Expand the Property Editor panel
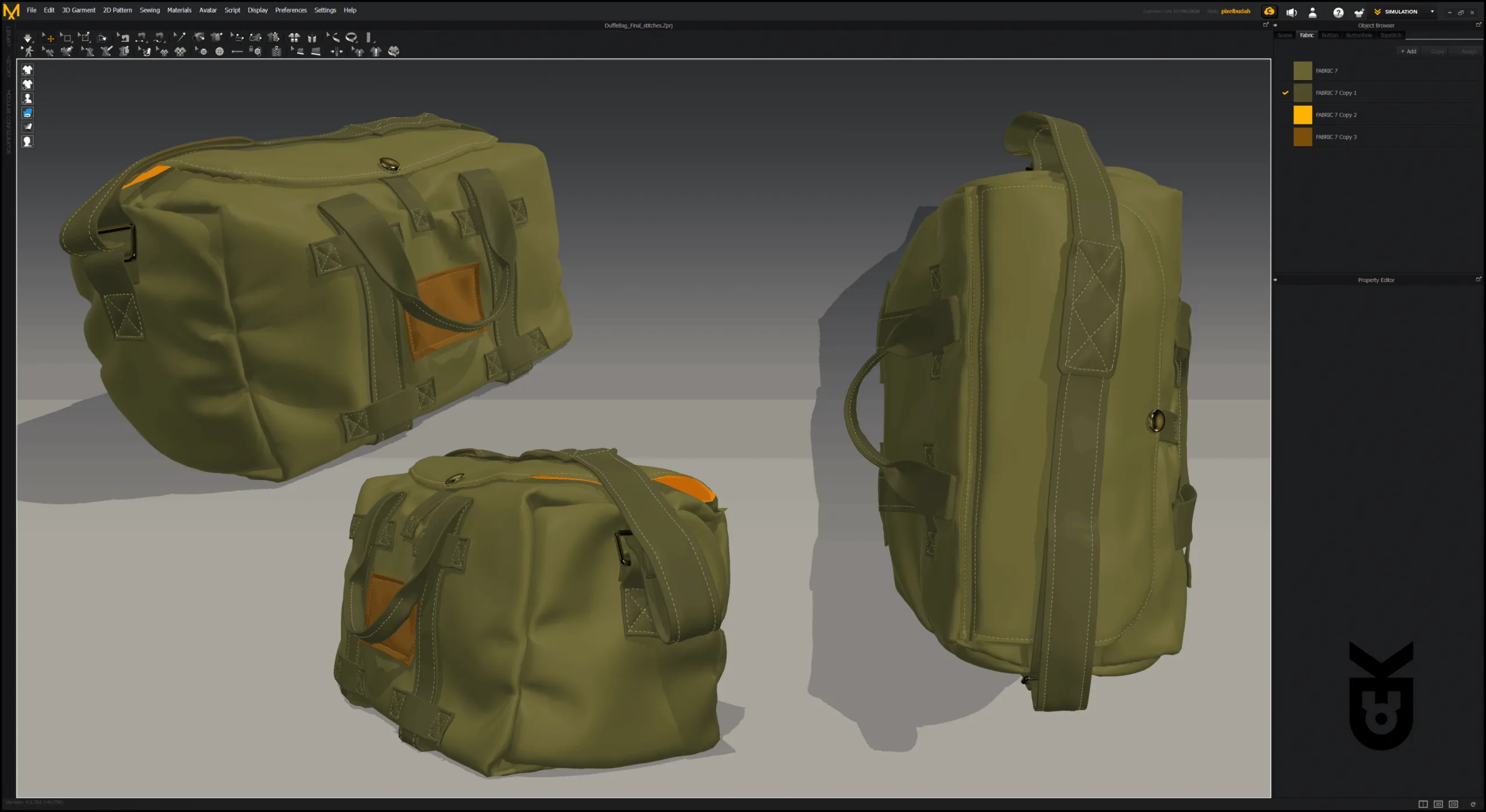The width and height of the screenshot is (1486, 812). coord(1478,279)
